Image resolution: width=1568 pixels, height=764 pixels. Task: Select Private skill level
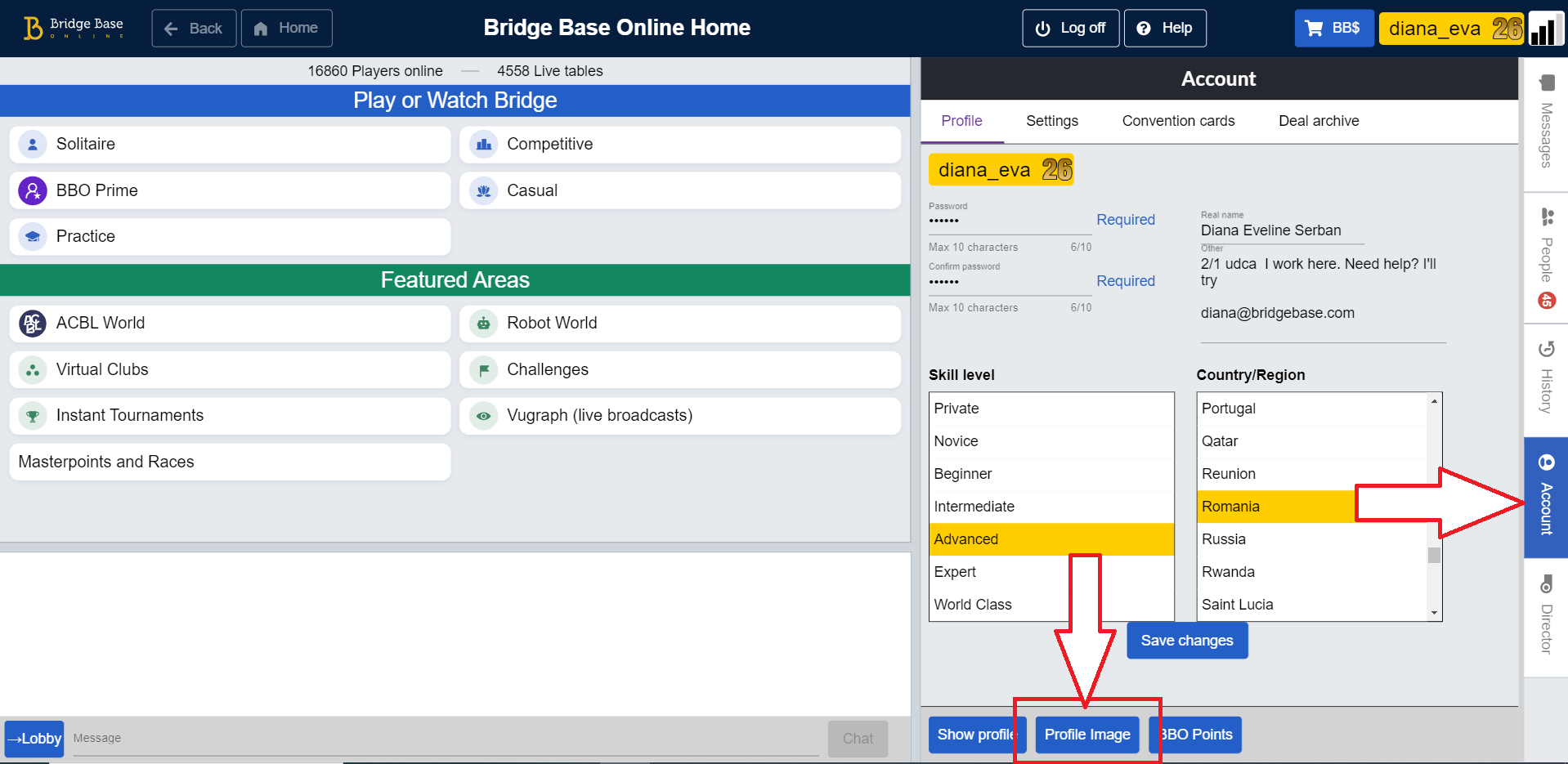tap(1051, 409)
